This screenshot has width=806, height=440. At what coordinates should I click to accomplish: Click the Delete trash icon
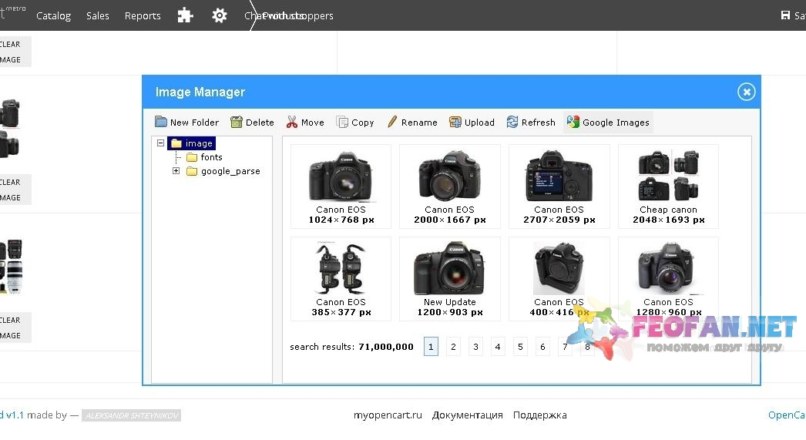pos(236,122)
